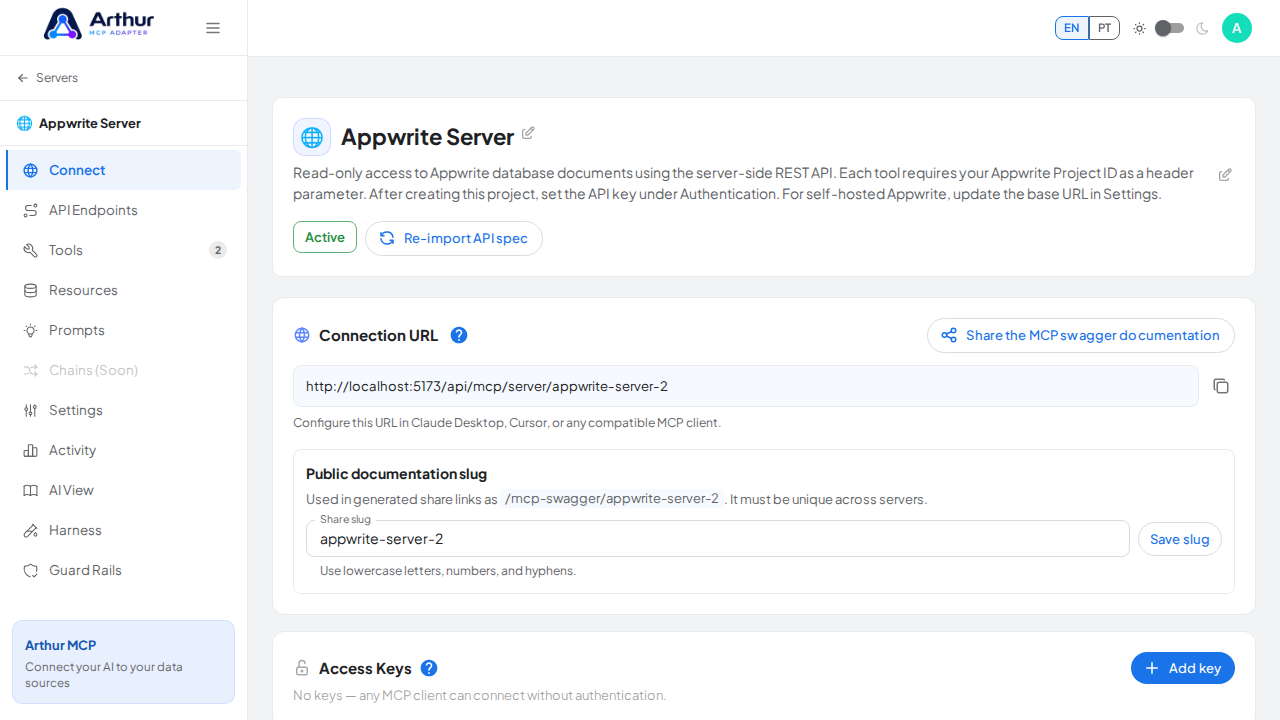The height and width of the screenshot is (720, 1280).
Task: Click the Guard Rails shield icon
Action: tap(31, 570)
